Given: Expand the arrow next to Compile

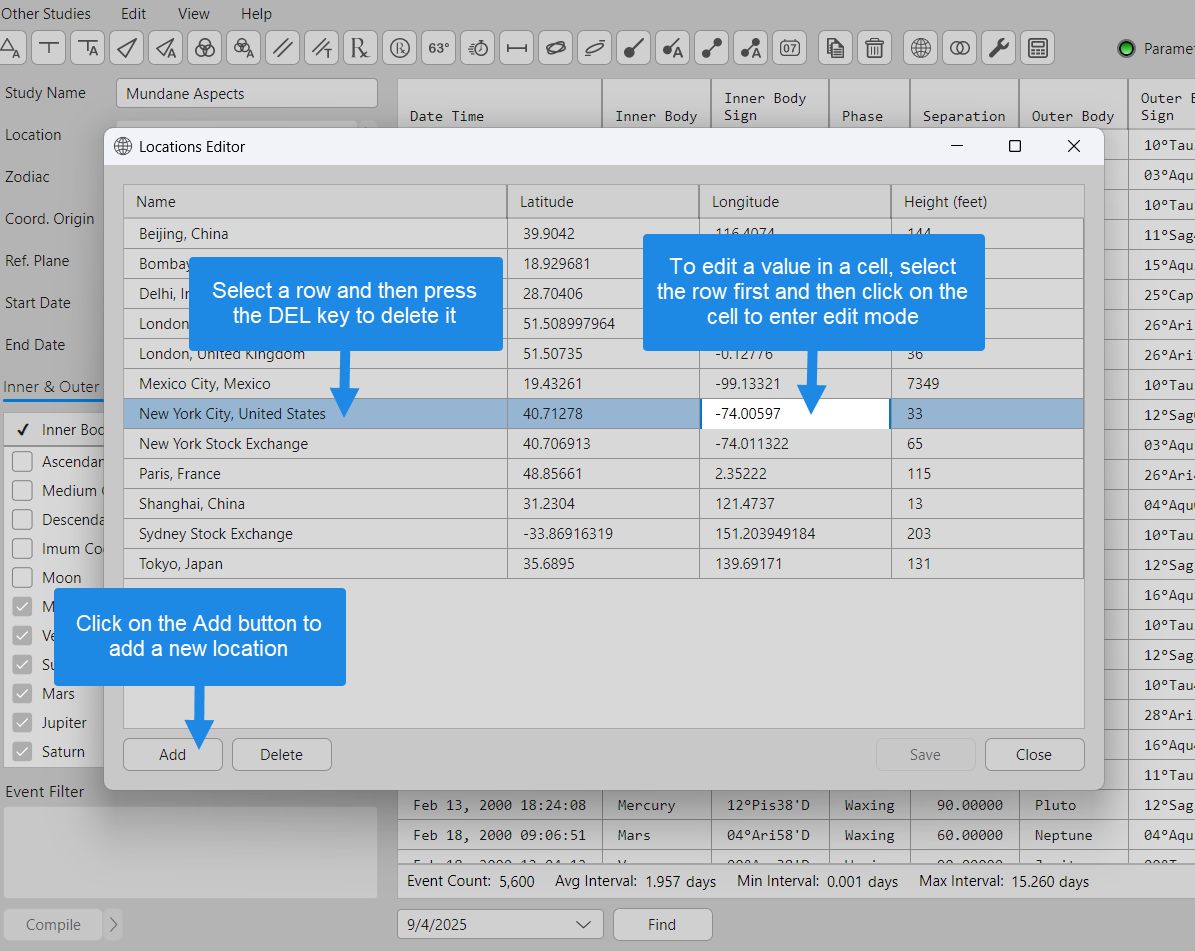Looking at the screenshot, I should point(113,925).
